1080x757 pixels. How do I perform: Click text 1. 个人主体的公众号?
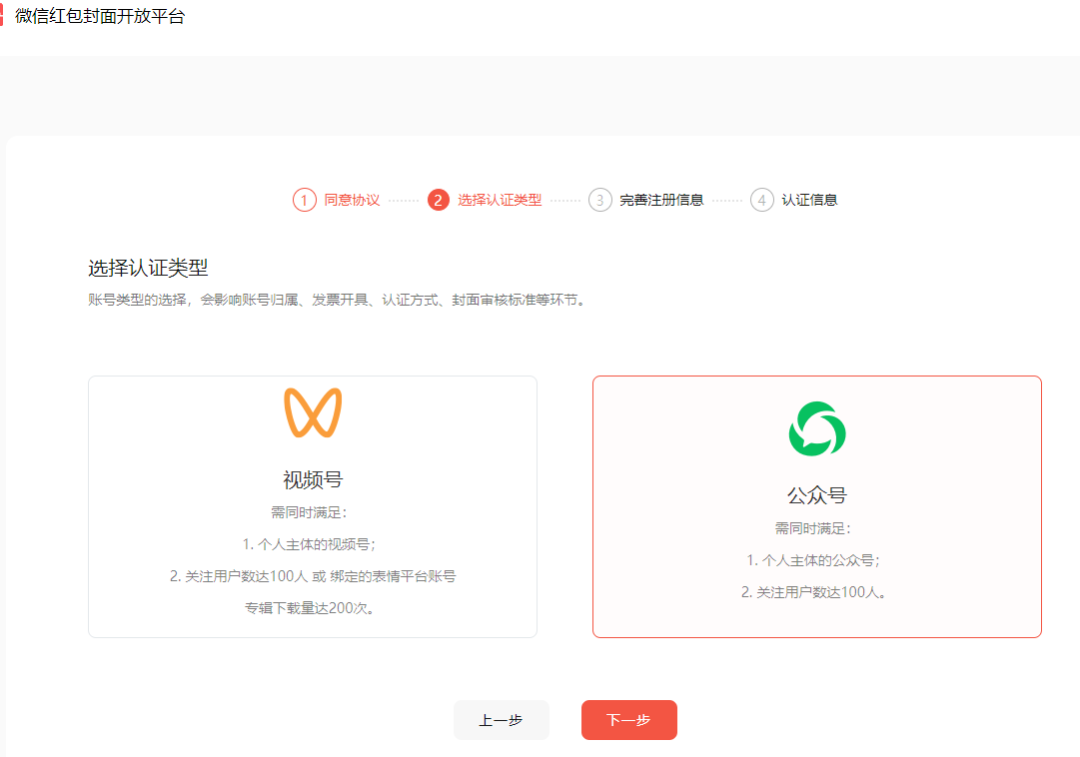coord(813,560)
